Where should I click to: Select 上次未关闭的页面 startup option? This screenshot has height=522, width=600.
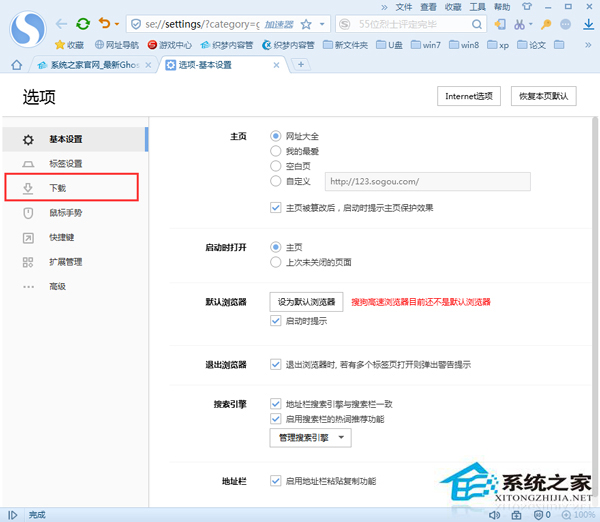(276, 262)
